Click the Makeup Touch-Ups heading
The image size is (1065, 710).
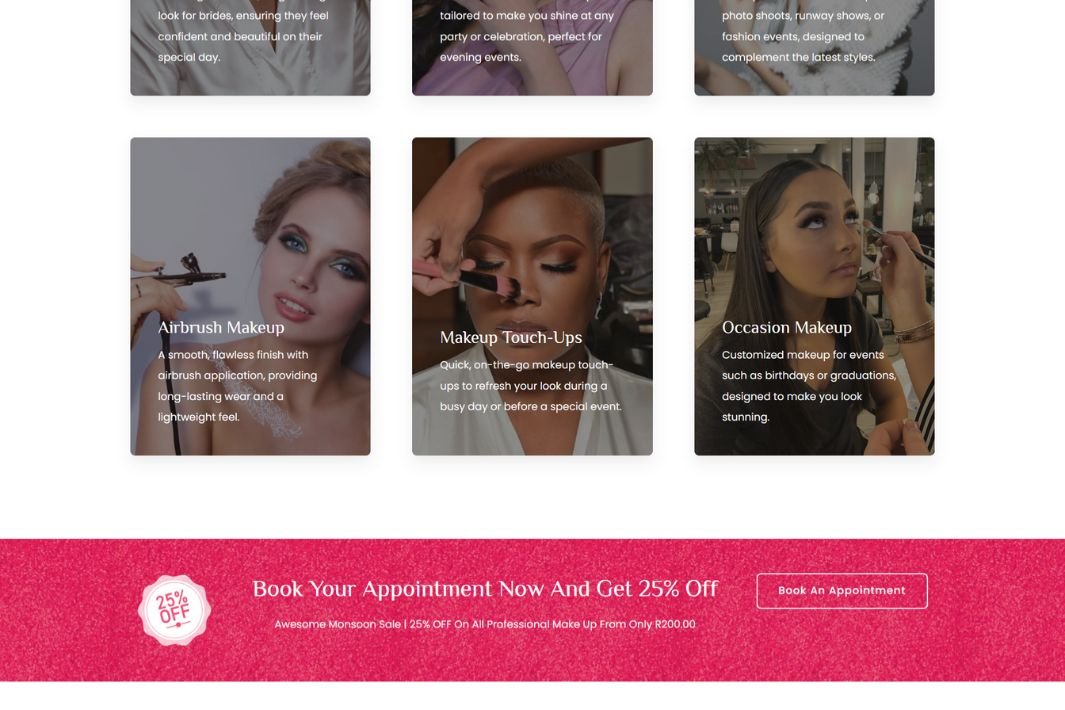(511, 337)
